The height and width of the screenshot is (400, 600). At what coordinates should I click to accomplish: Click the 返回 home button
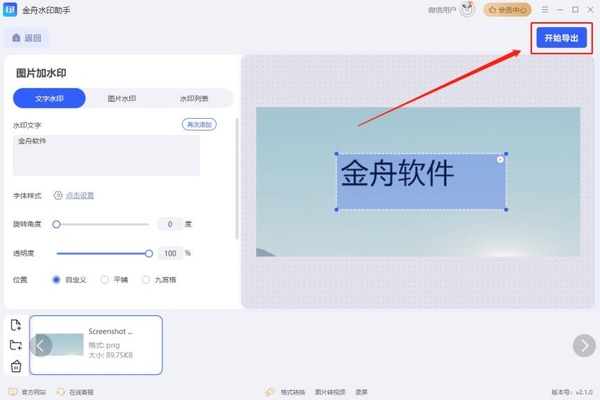pos(26,38)
